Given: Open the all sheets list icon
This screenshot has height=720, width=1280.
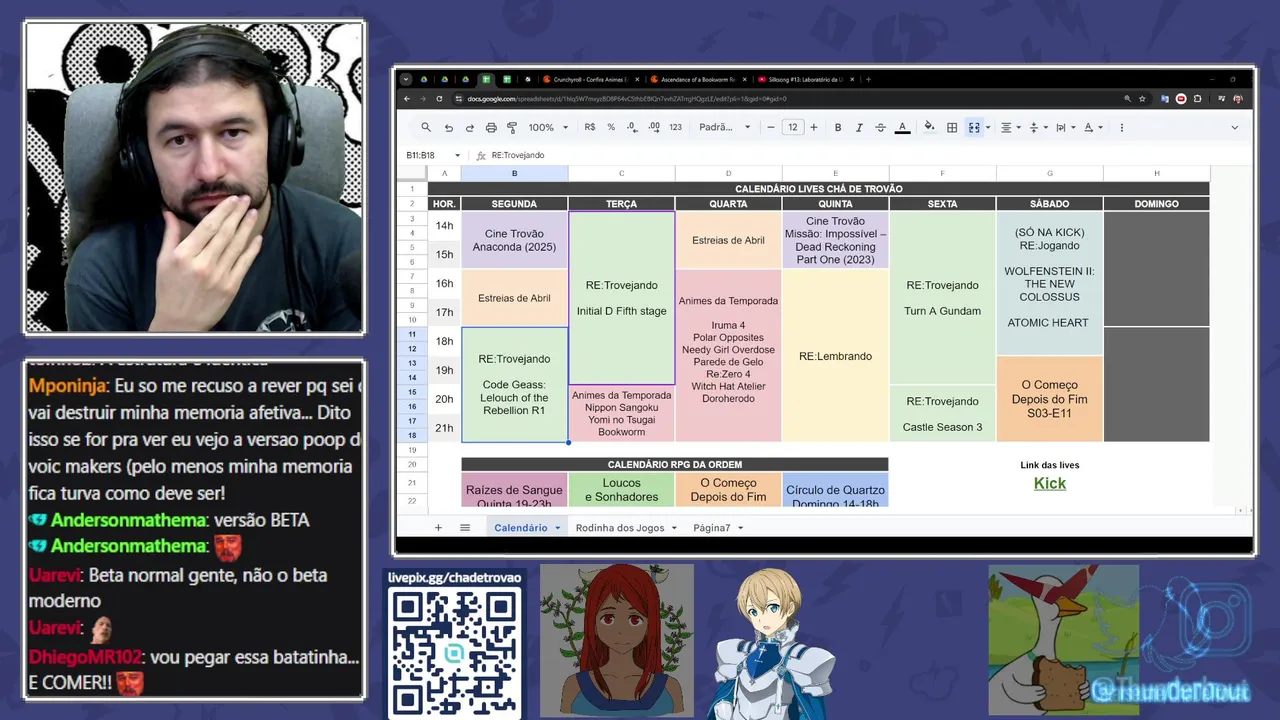Looking at the screenshot, I should click(465, 527).
